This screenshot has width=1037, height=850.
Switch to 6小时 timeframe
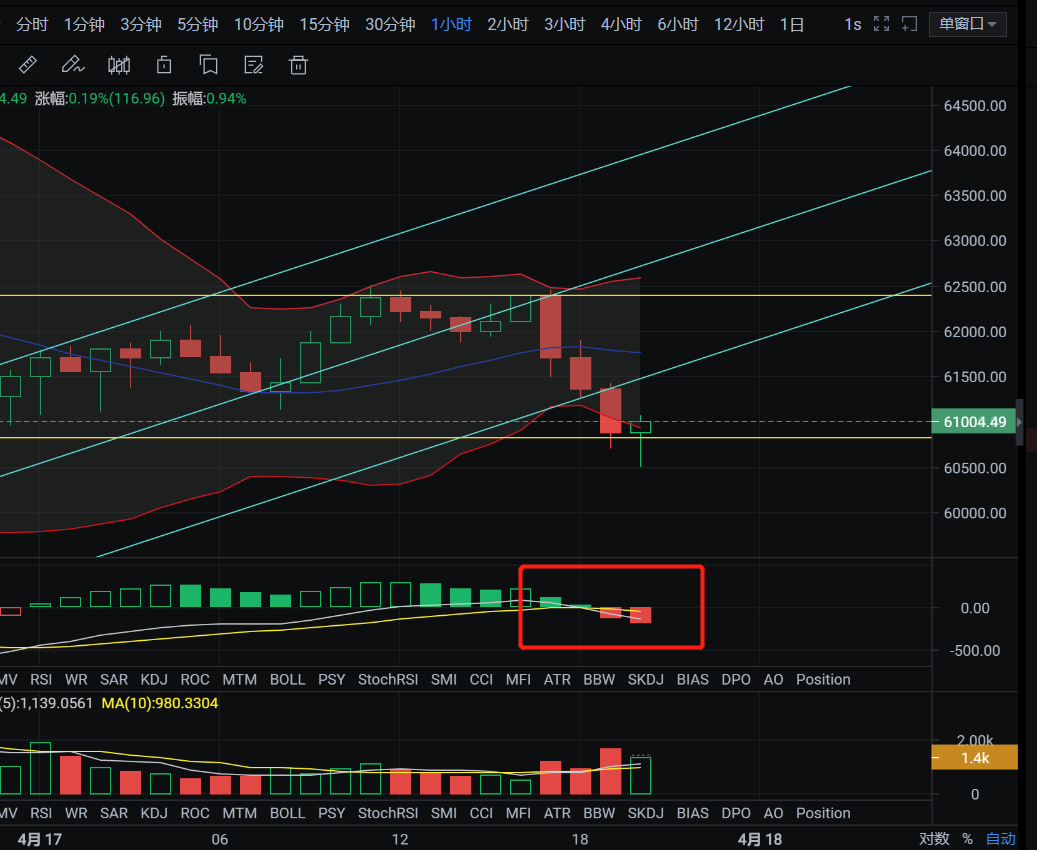click(x=678, y=24)
